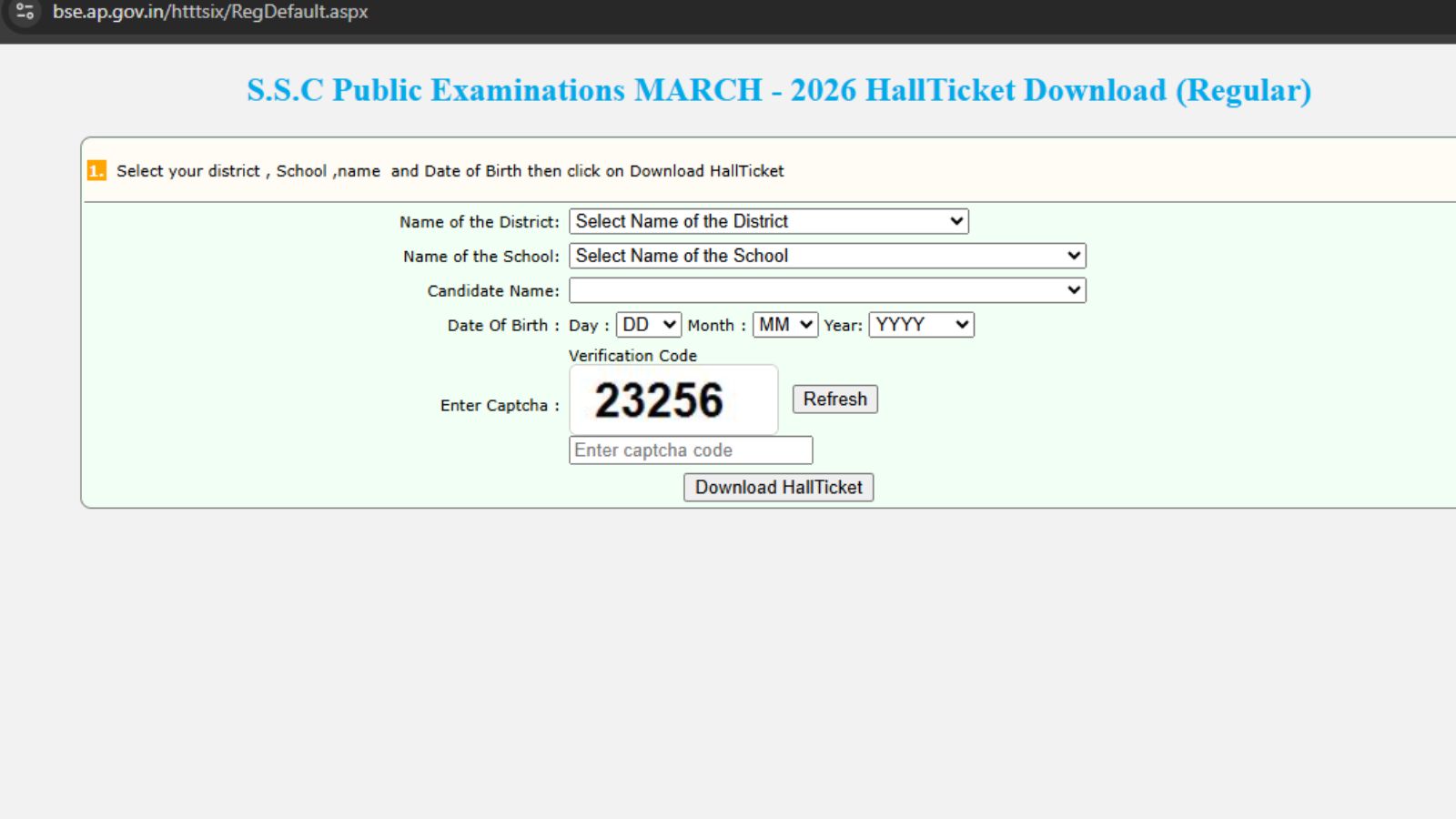Click the 'Name of the School:' label

click(x=480, y=257)
